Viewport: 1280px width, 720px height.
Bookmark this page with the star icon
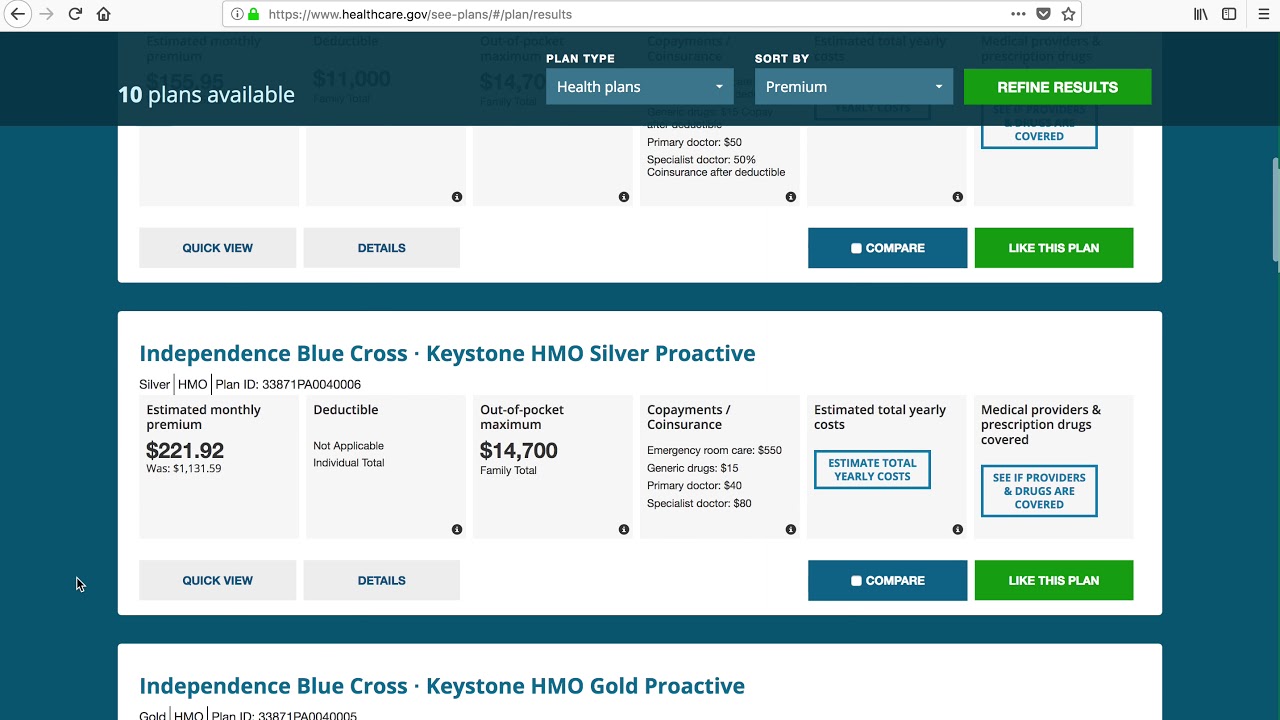1068,14
